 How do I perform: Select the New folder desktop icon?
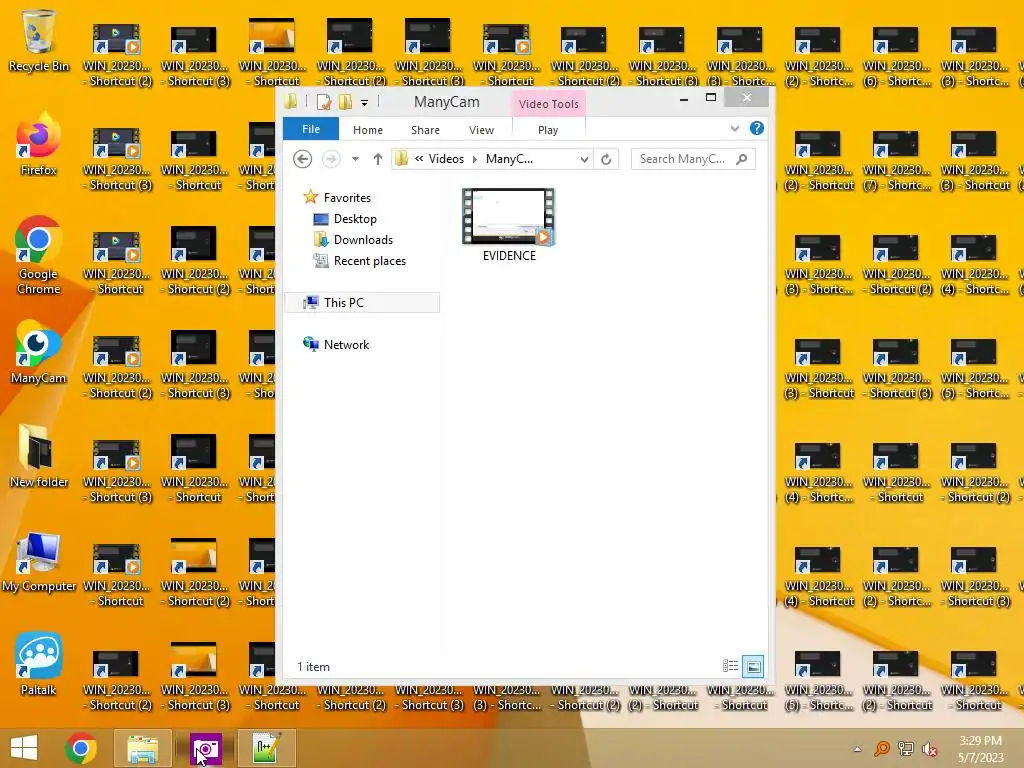point(39,456)
